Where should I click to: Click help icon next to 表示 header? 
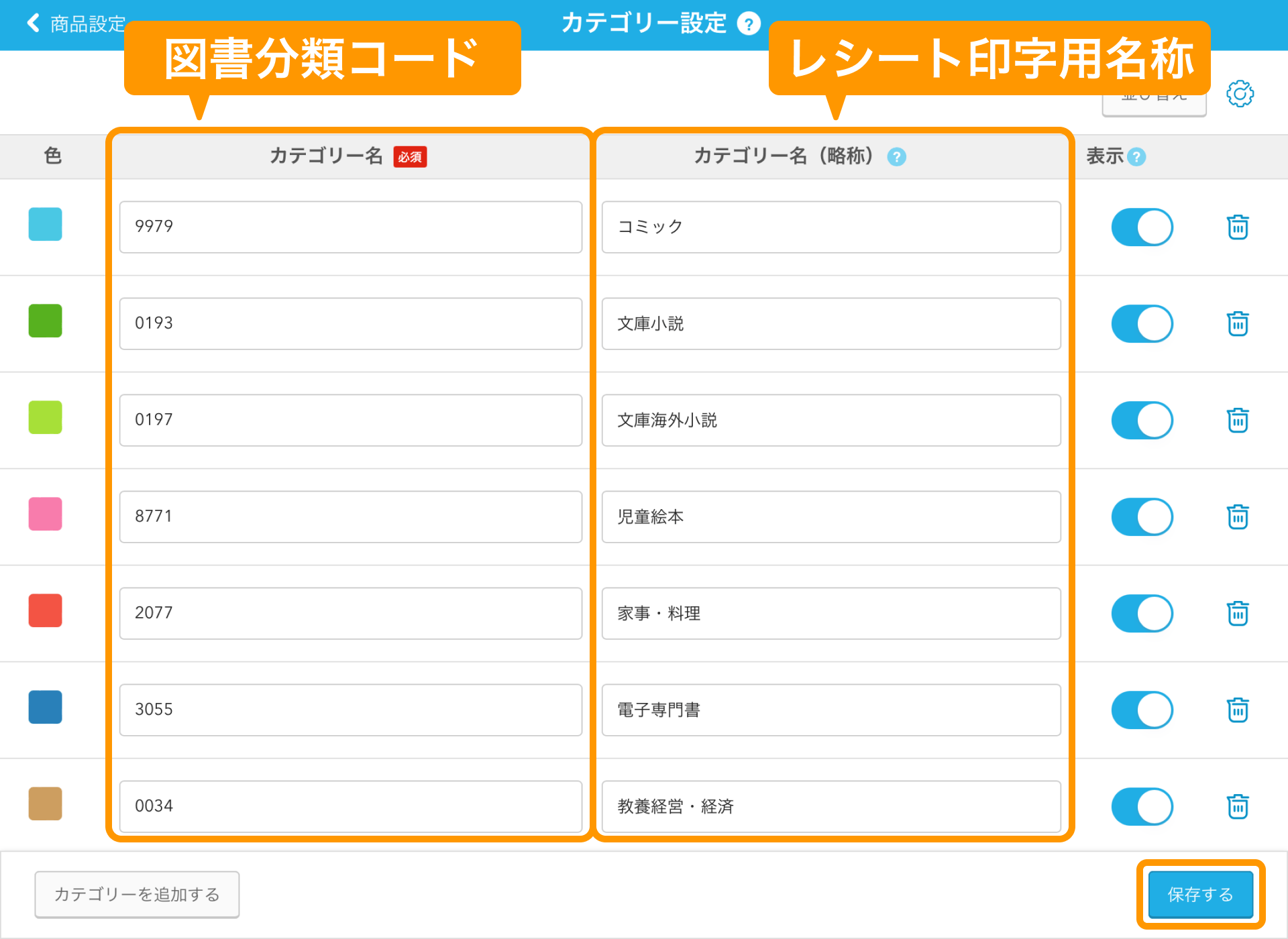pos(1136,157)
